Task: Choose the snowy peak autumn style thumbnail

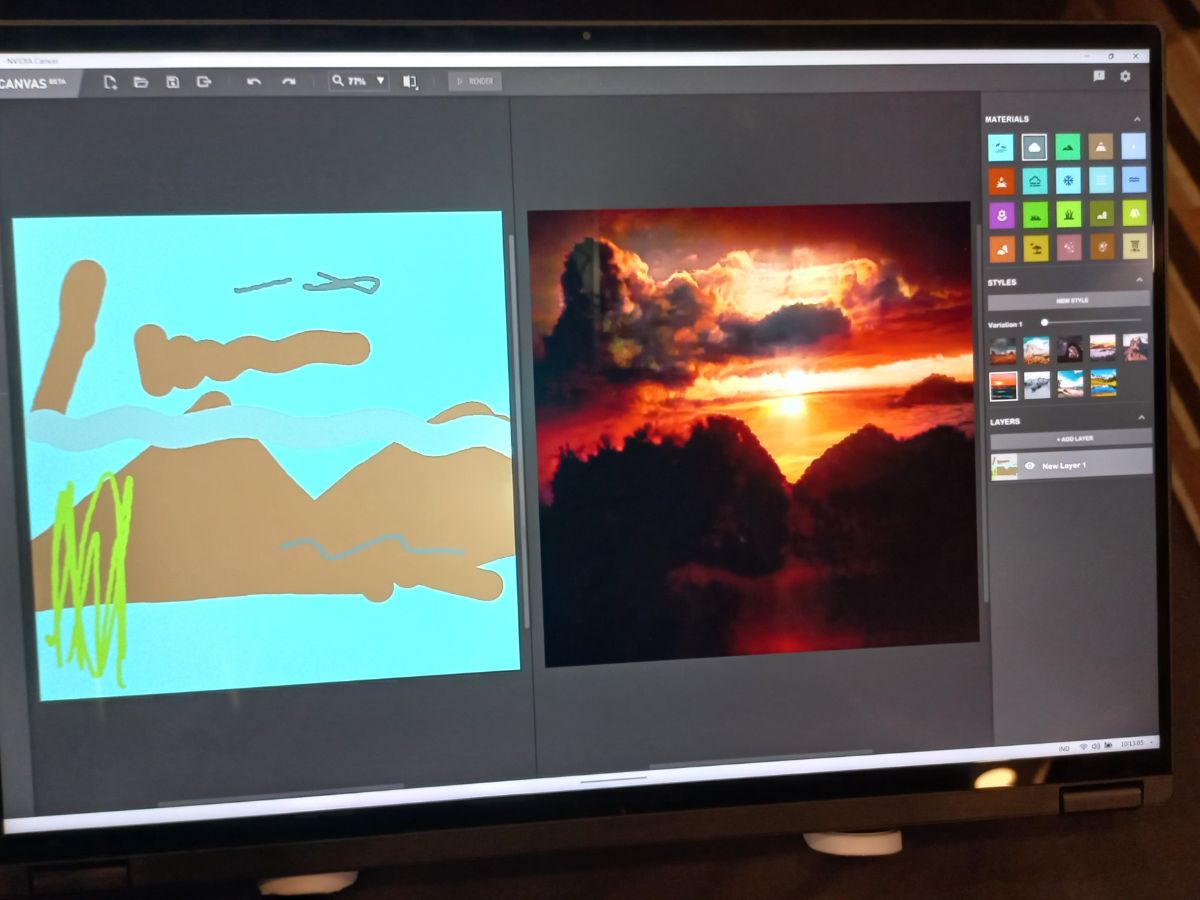Action: tap(1037, 349)
